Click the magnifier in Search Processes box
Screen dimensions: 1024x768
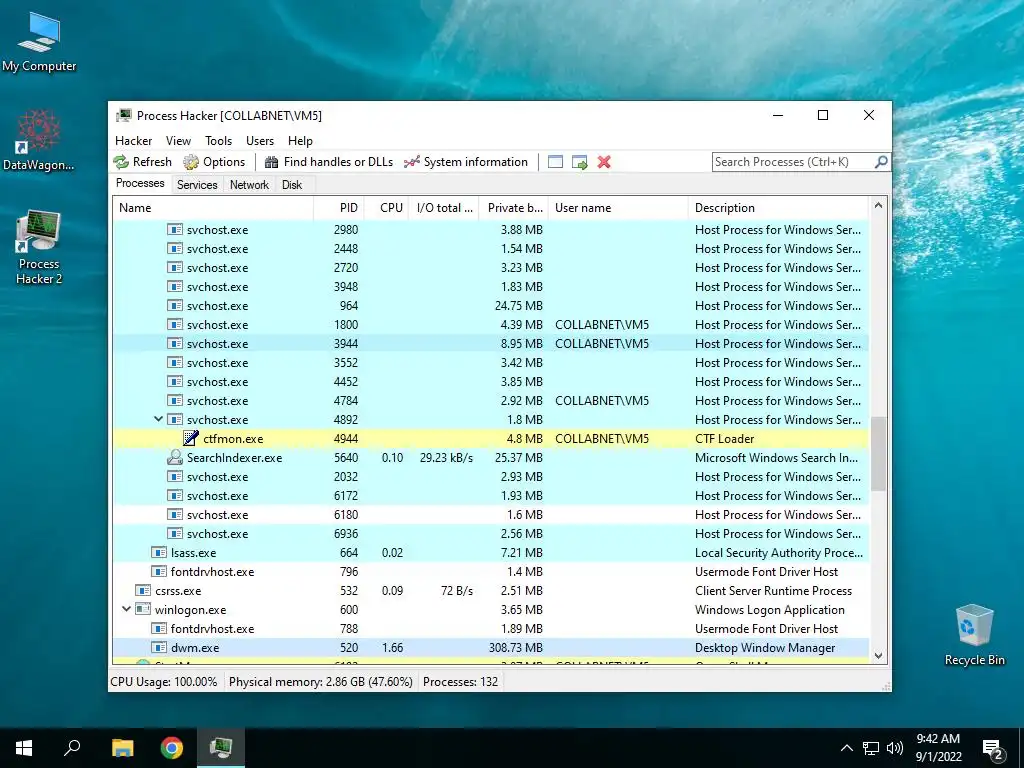[x=881, y=161]
